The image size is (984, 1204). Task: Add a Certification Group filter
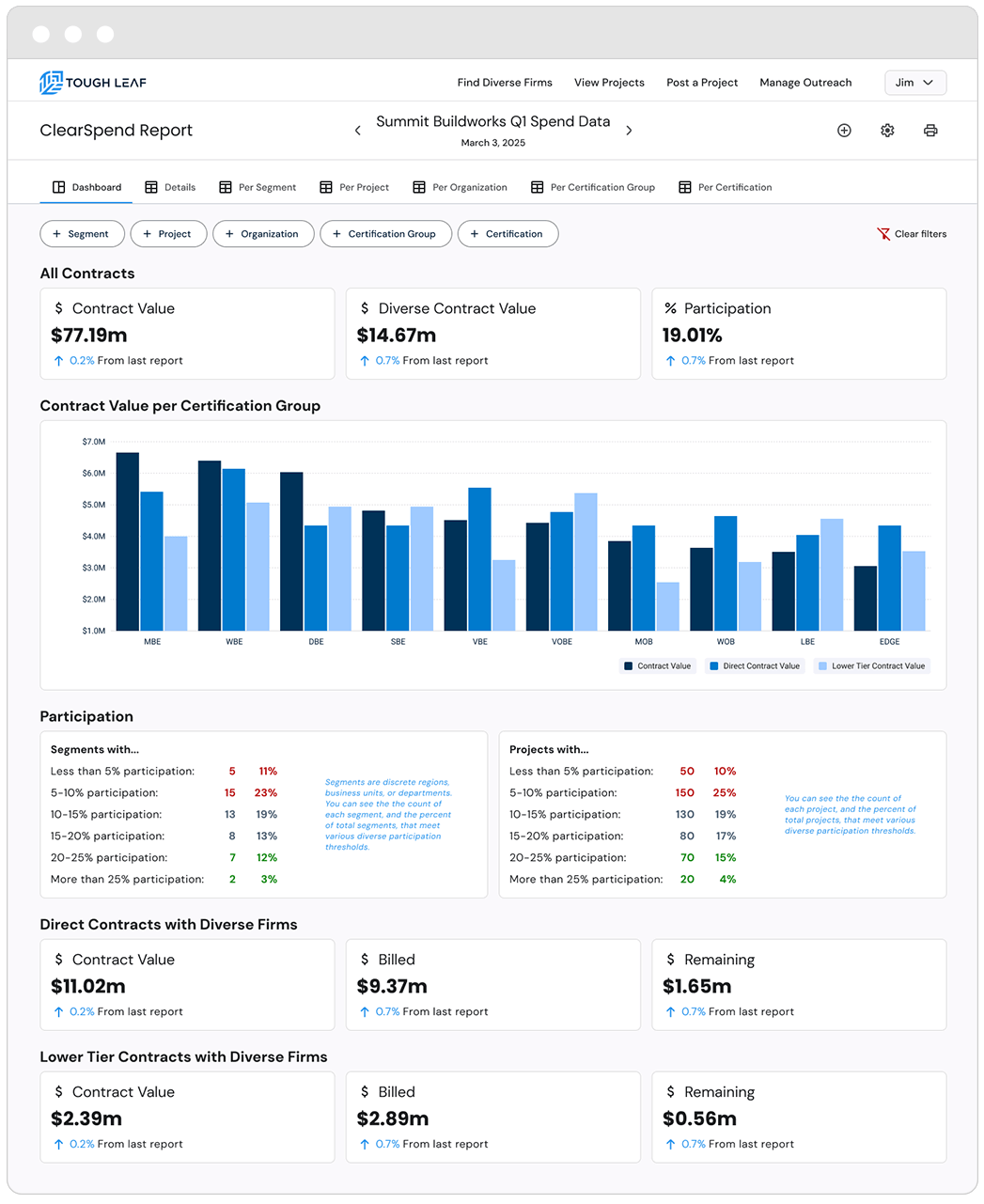click(x=385, y=234)
